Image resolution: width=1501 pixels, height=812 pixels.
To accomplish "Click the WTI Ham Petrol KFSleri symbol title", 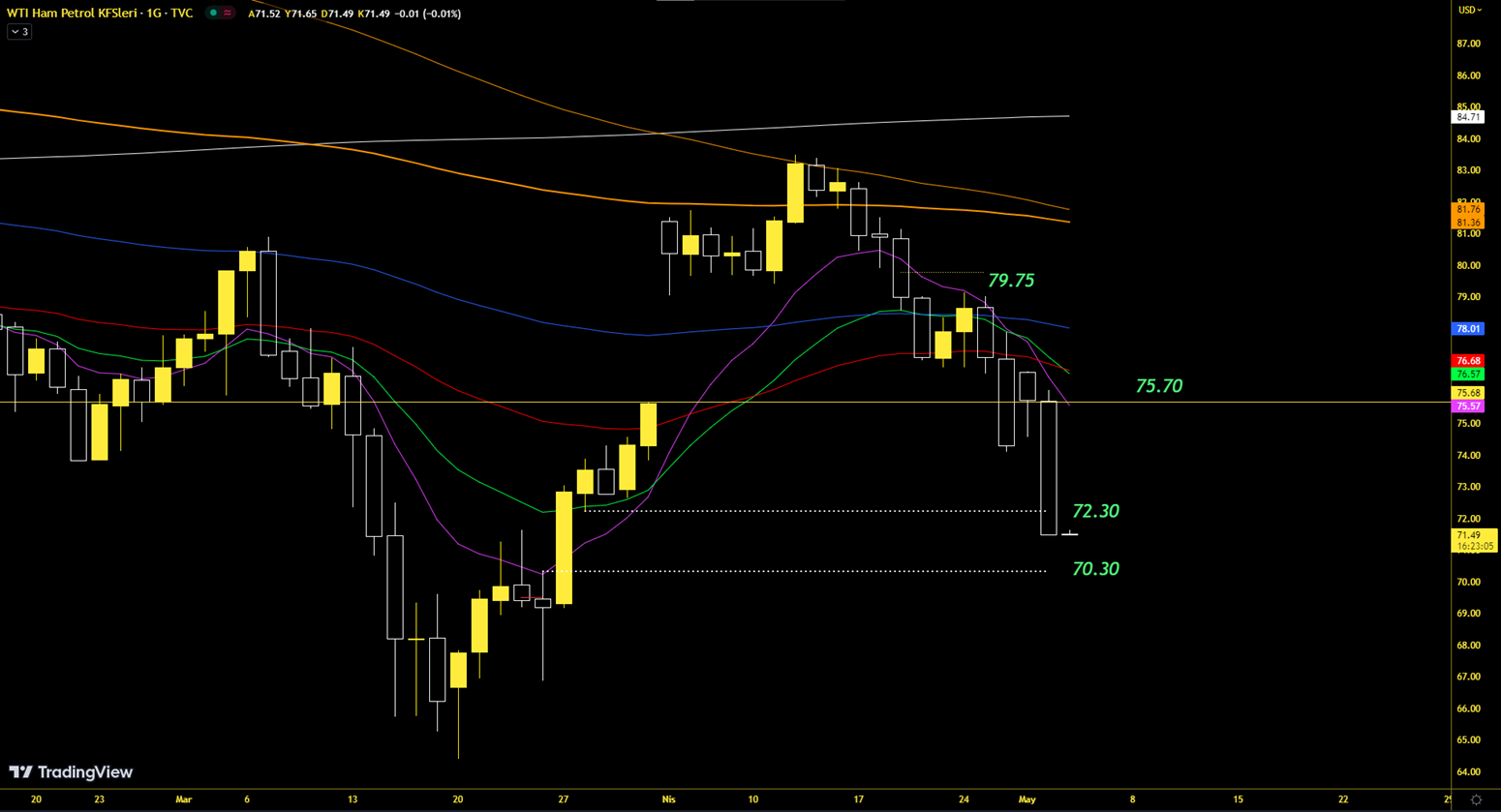I will (99, 14).
